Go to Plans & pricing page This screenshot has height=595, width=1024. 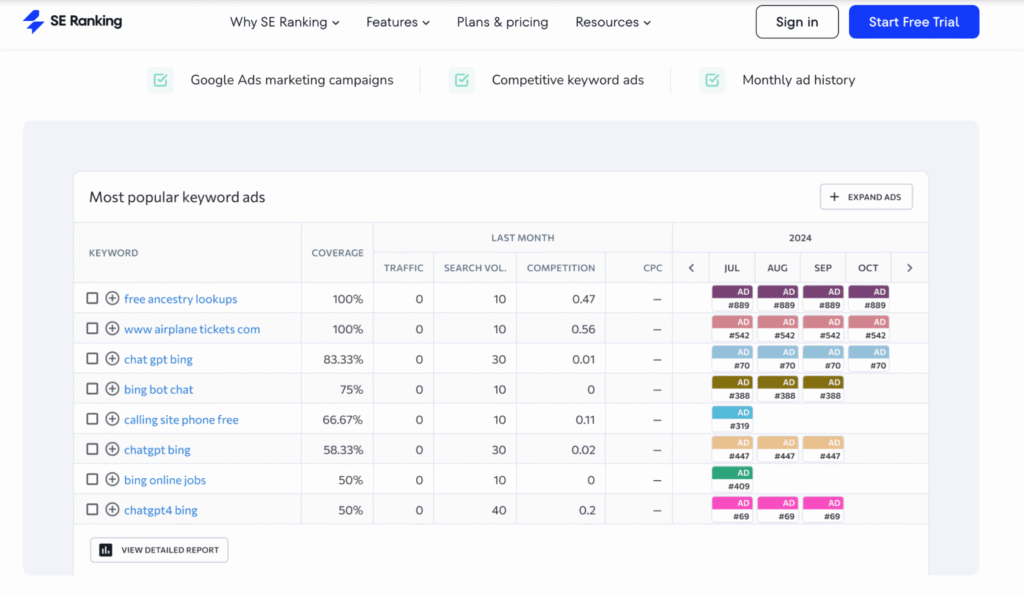pyautogui.click(x=502, y=22)
